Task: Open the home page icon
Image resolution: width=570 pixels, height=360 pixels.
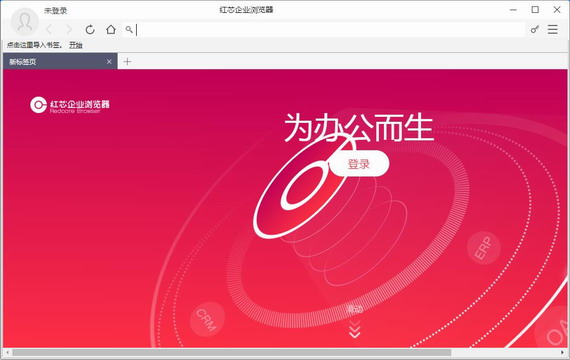Action: (111, 29)
